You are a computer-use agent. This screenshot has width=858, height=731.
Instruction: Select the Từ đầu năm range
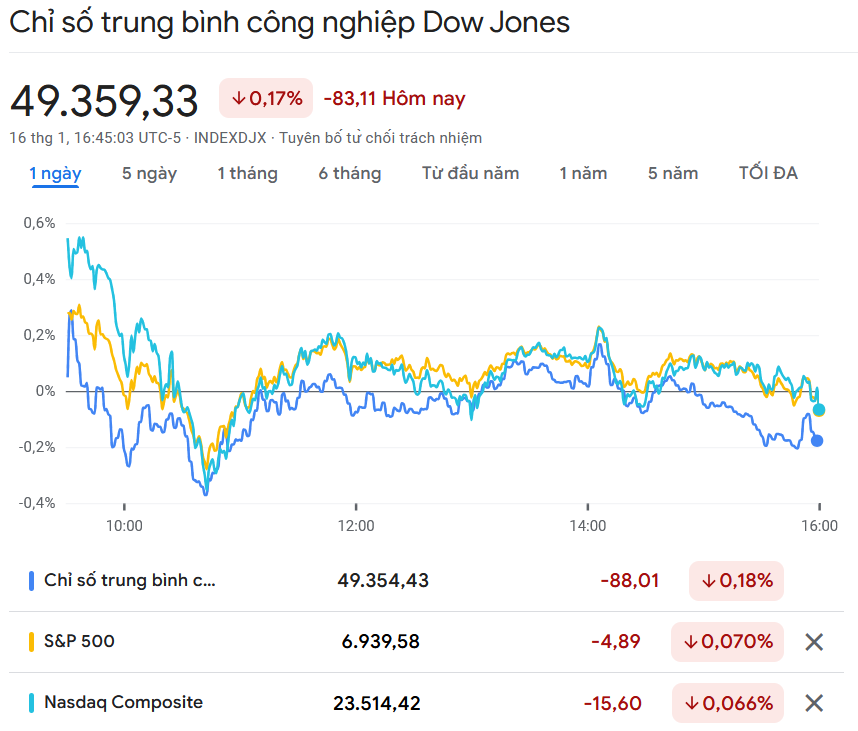[x=470, y=173]
